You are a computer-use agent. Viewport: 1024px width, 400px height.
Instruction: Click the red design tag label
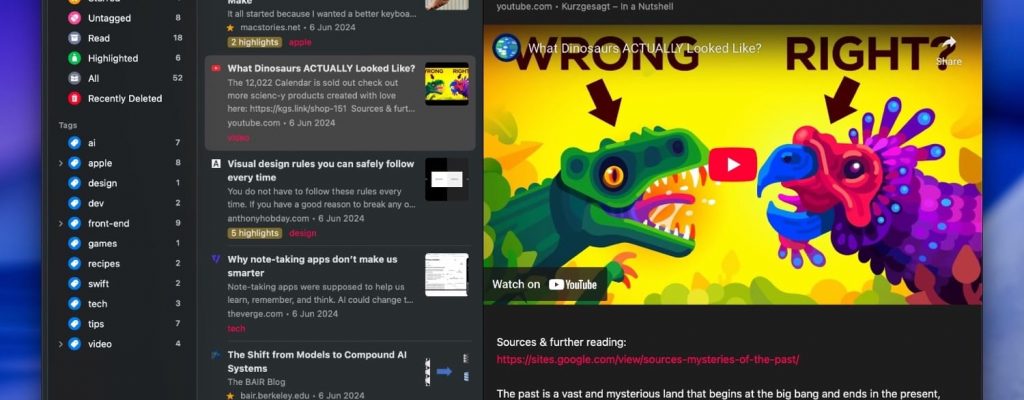[x=302, y=233]
